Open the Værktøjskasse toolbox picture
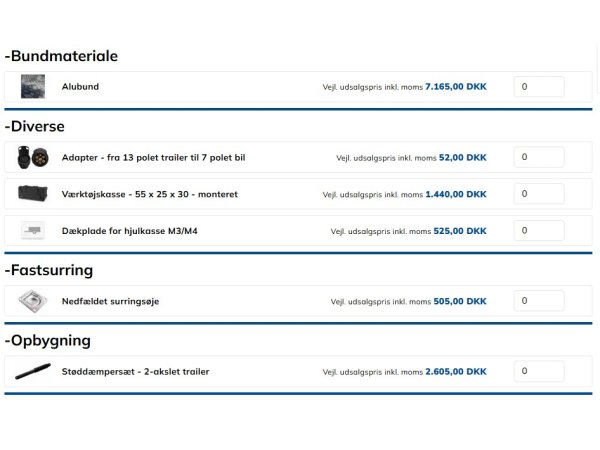600x450 pixels. click(32, 194)
